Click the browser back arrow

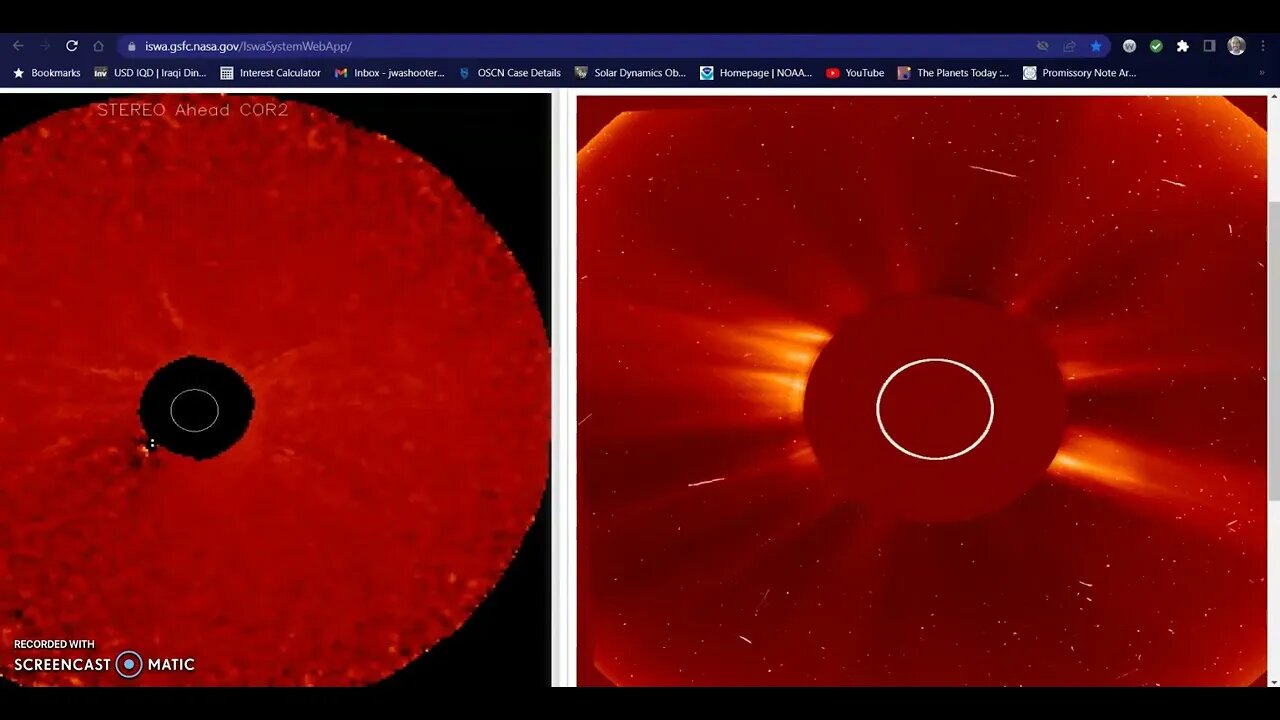pyautogui.click(x=18, y=46)
